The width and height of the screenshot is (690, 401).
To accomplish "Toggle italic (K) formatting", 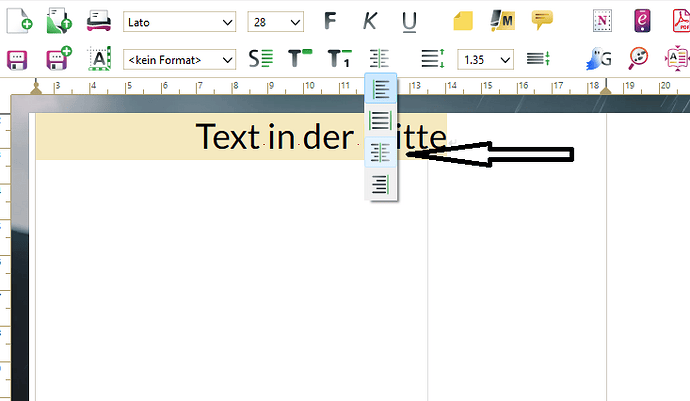I will (370, 21).
